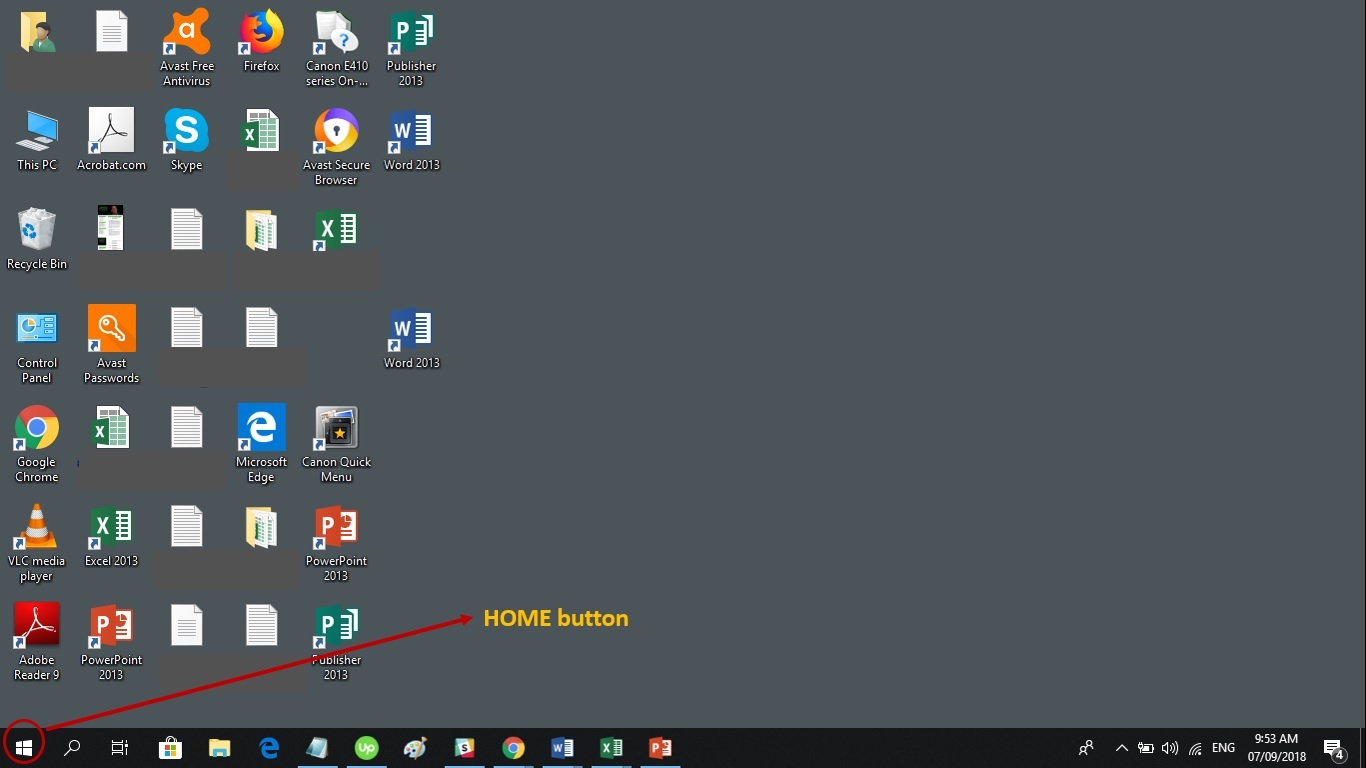1366x768 pixels.
Task: Open the Windows Start menu button
Action: click(24, 747)
